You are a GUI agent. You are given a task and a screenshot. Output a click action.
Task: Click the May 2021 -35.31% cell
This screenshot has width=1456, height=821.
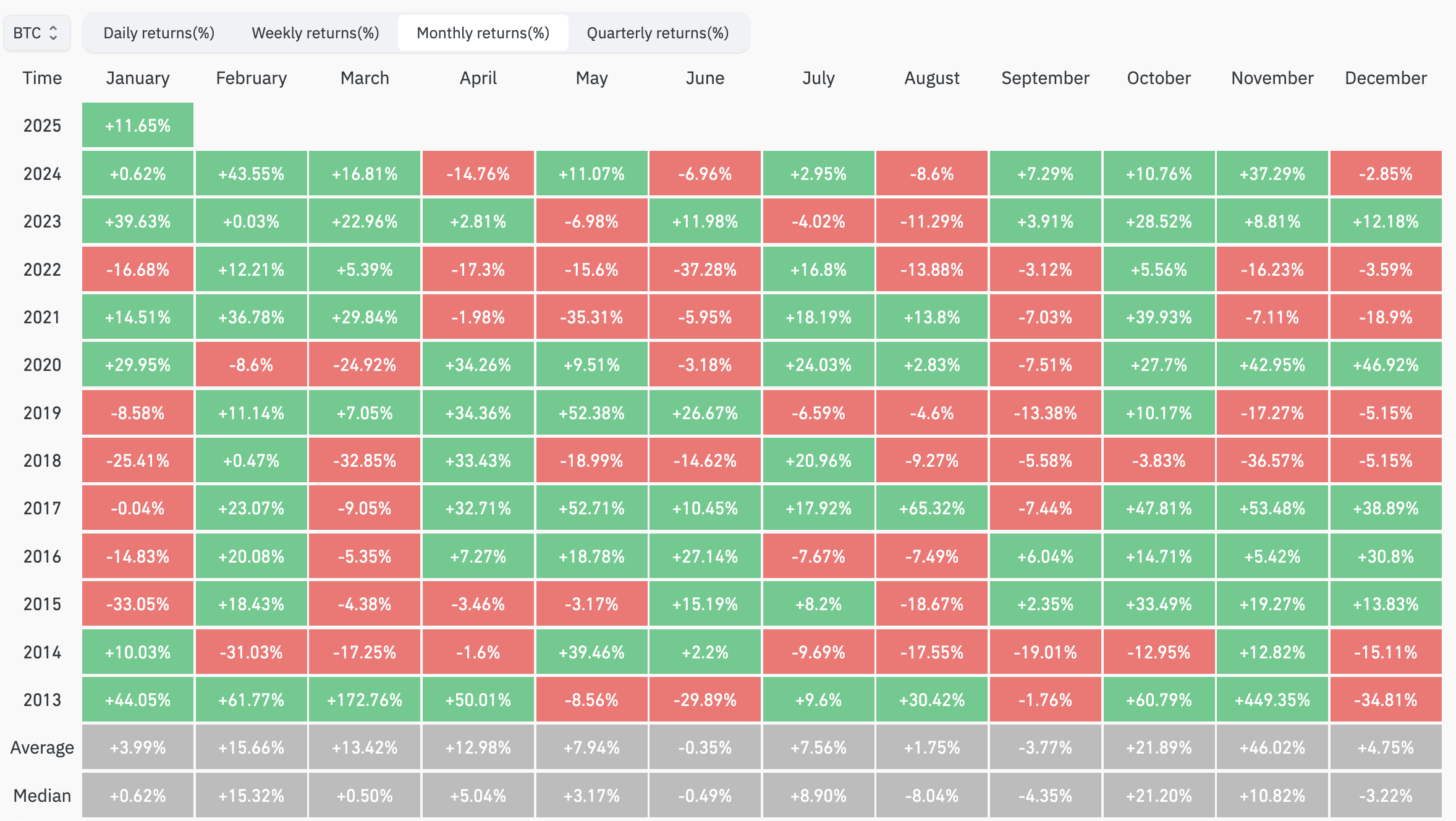click(x=591, y=317)
